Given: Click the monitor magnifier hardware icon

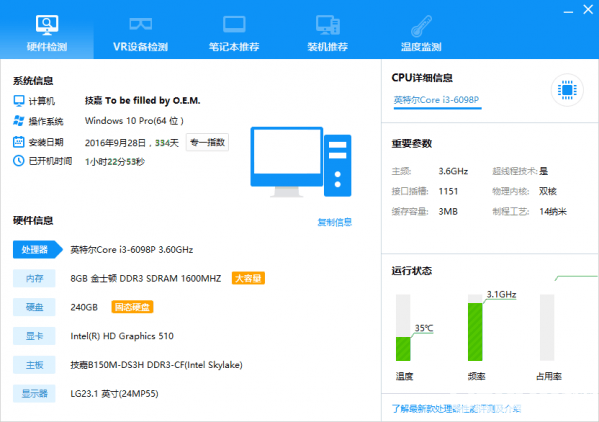Looking at the screenshot, I should 47,25.
